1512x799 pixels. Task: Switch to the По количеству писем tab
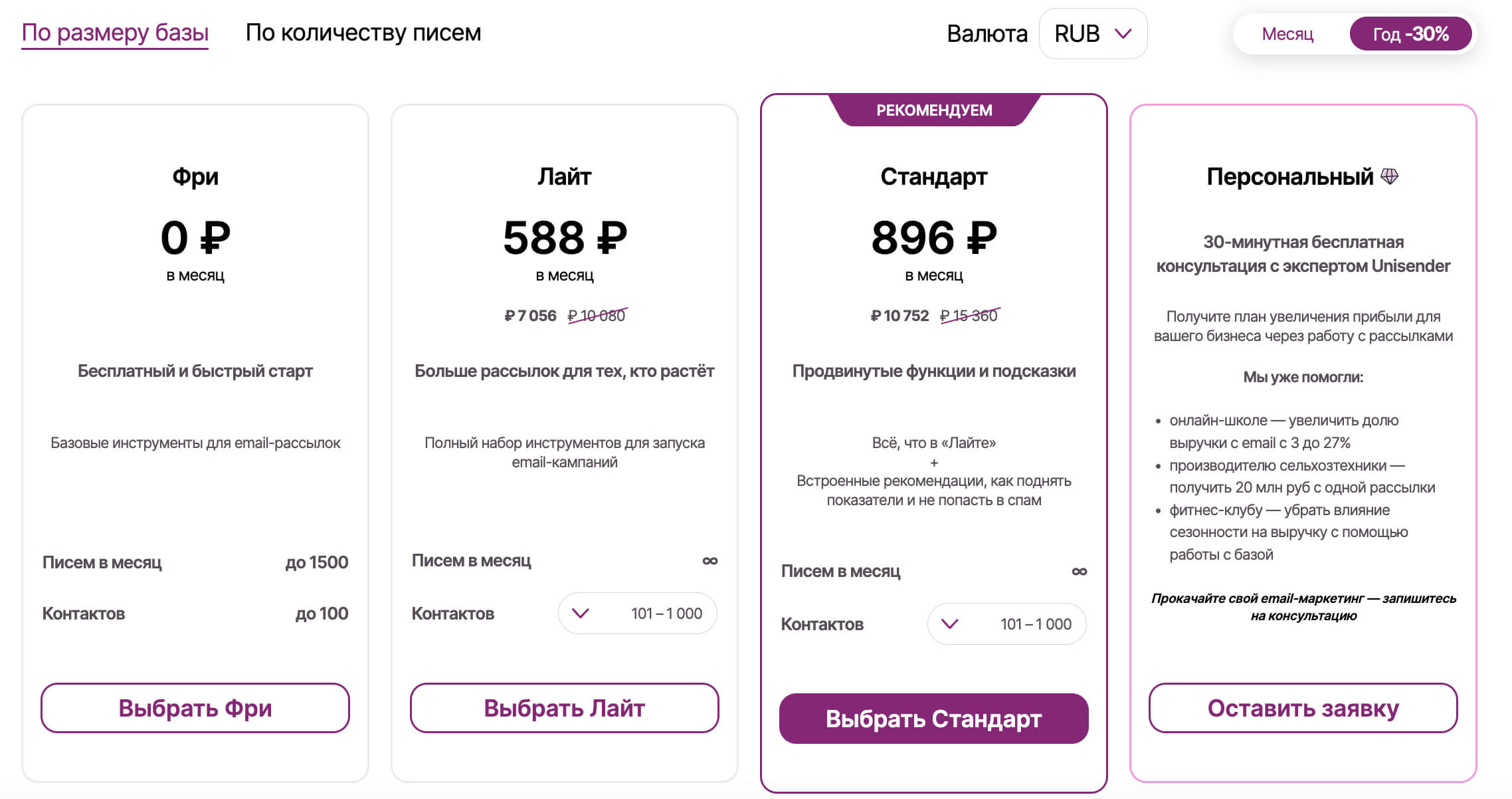coord(363,33)
